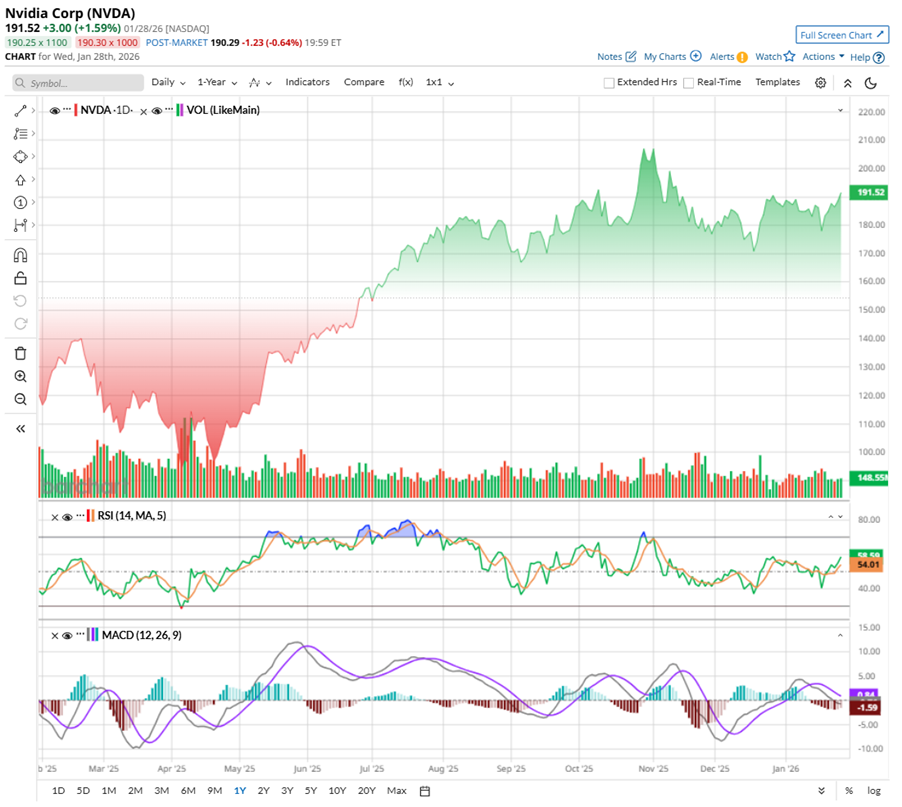This screenshot has width=902, height=807.
Task: Click the VOL color settings swatch
Action: (180, 110)
